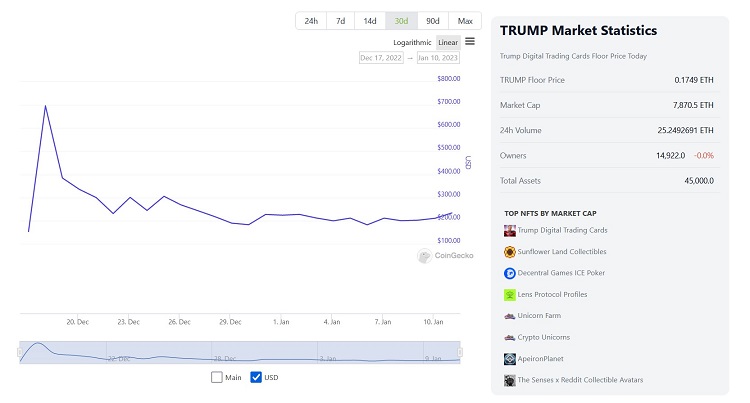Click the 0.1749 ETH floor price value

click(x=694, y=80)
